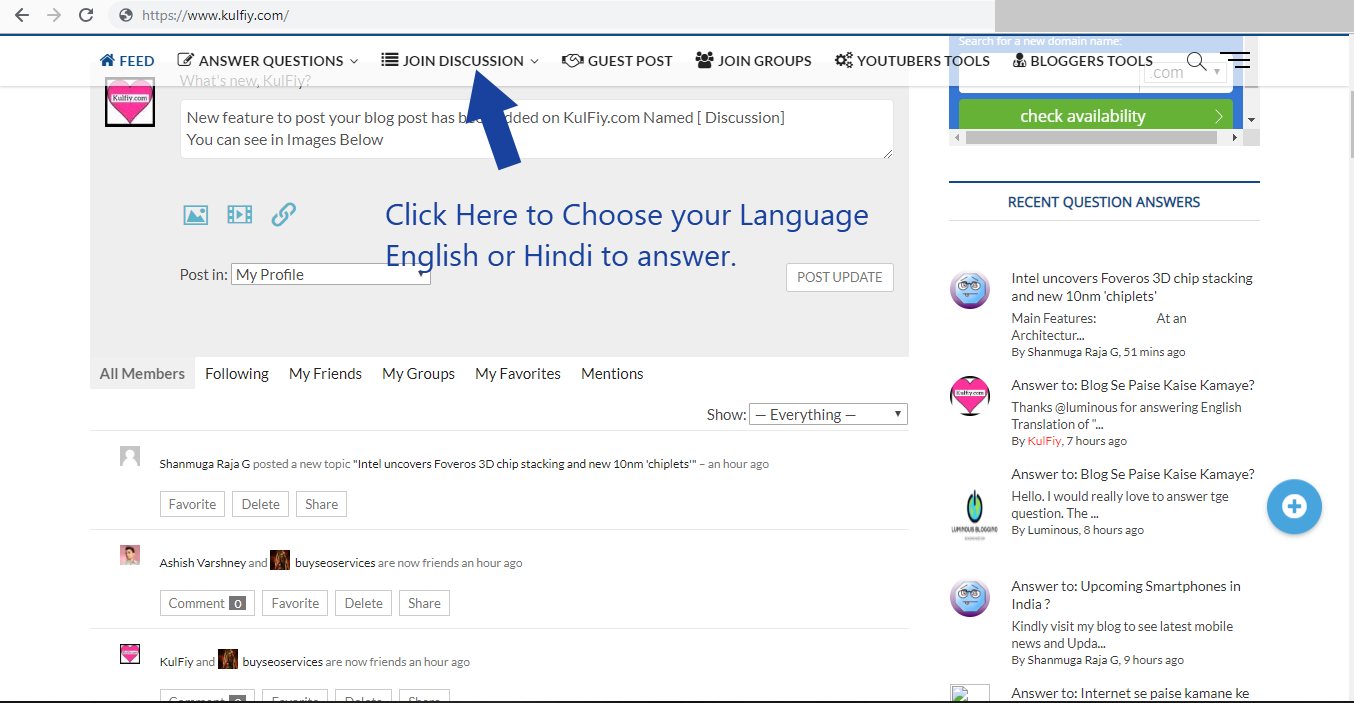Open the .com domain extension dropdown
The image size is (1354, 703).
[1186, 72]
